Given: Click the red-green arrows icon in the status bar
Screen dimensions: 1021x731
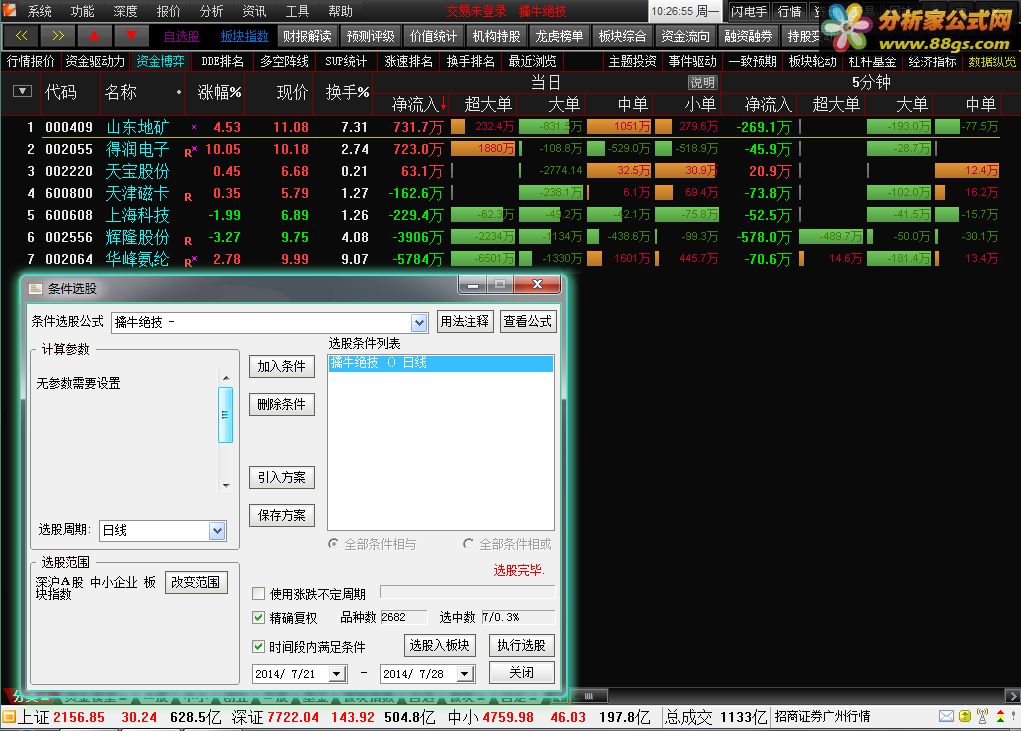Looking at the screenshot, I should tap(1000, 717).
